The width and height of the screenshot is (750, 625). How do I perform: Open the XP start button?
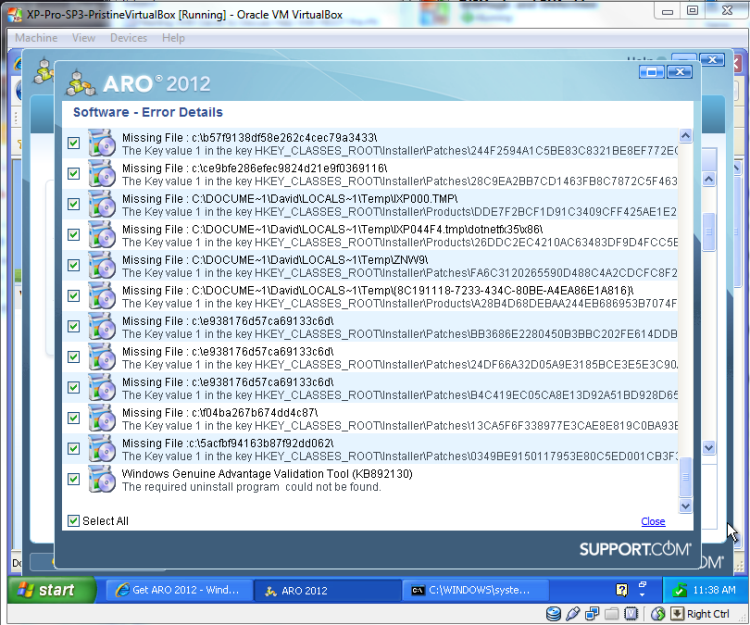(x=52, y=590)
